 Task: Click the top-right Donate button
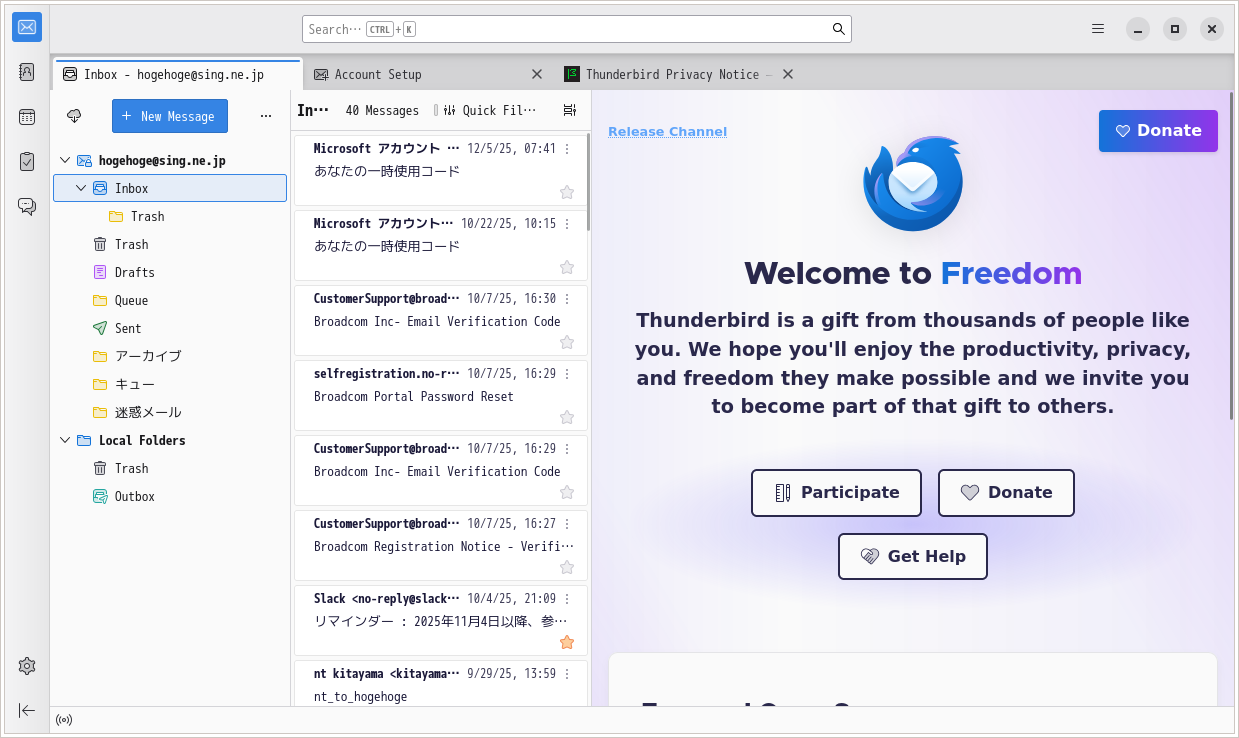pyautogui.click(x=1158, y=131)
